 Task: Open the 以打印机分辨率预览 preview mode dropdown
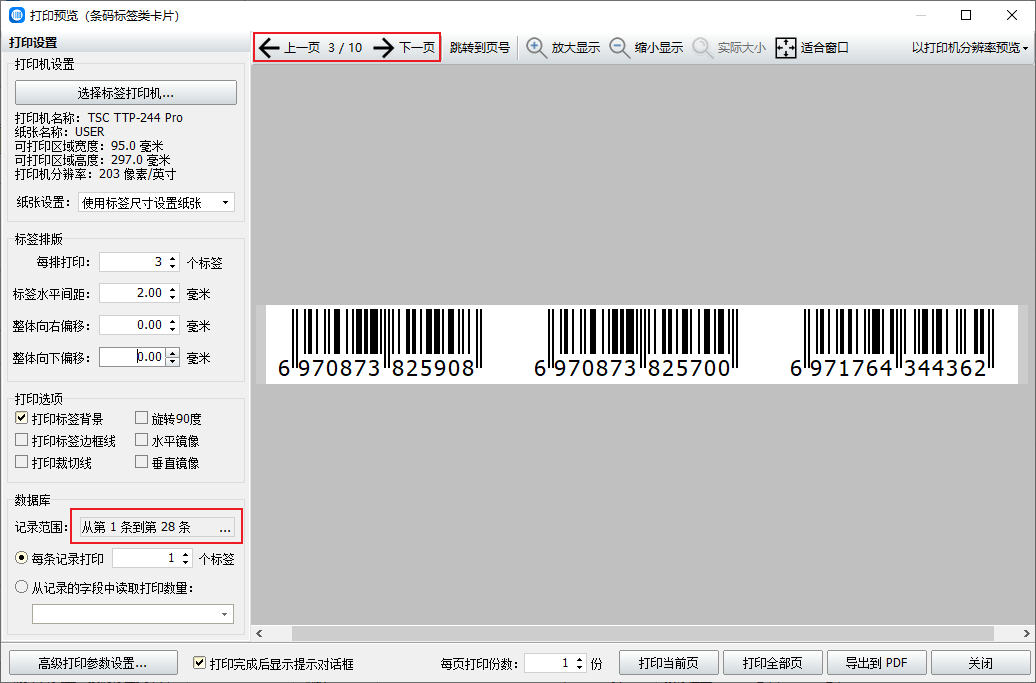point(970,48)
